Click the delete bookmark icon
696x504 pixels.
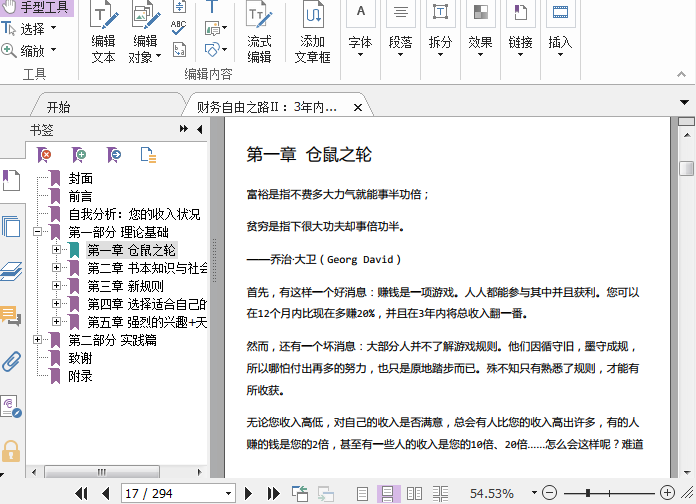(x=44, y=154)
